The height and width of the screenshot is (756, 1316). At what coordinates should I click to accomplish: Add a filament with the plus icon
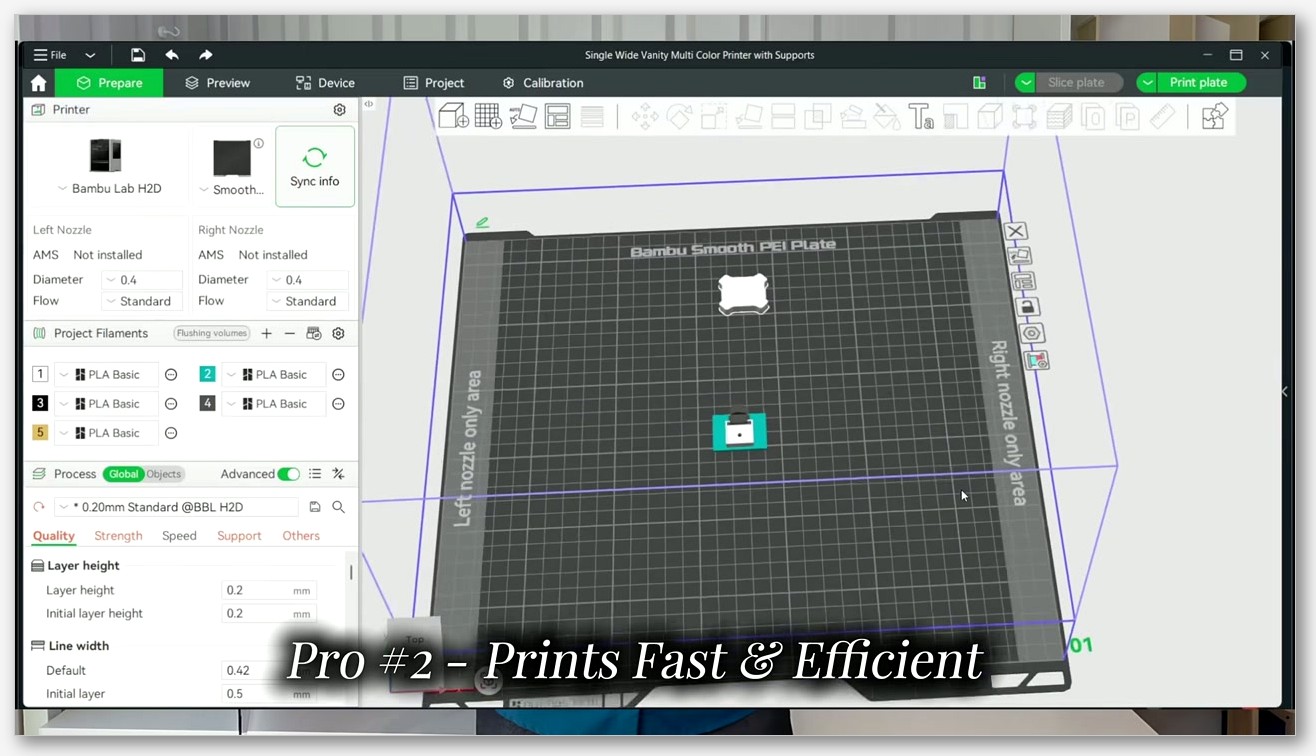(267, 334)
